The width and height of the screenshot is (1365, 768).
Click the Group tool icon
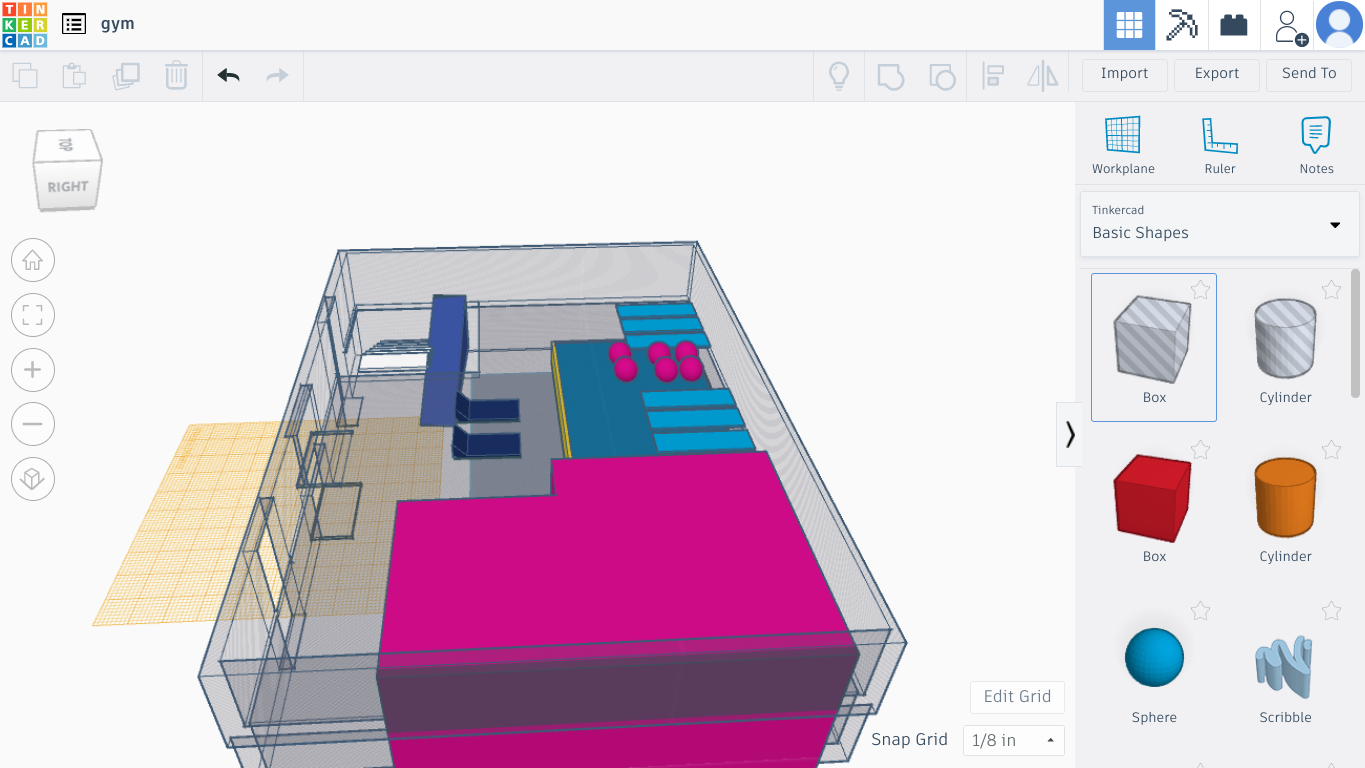890,75
